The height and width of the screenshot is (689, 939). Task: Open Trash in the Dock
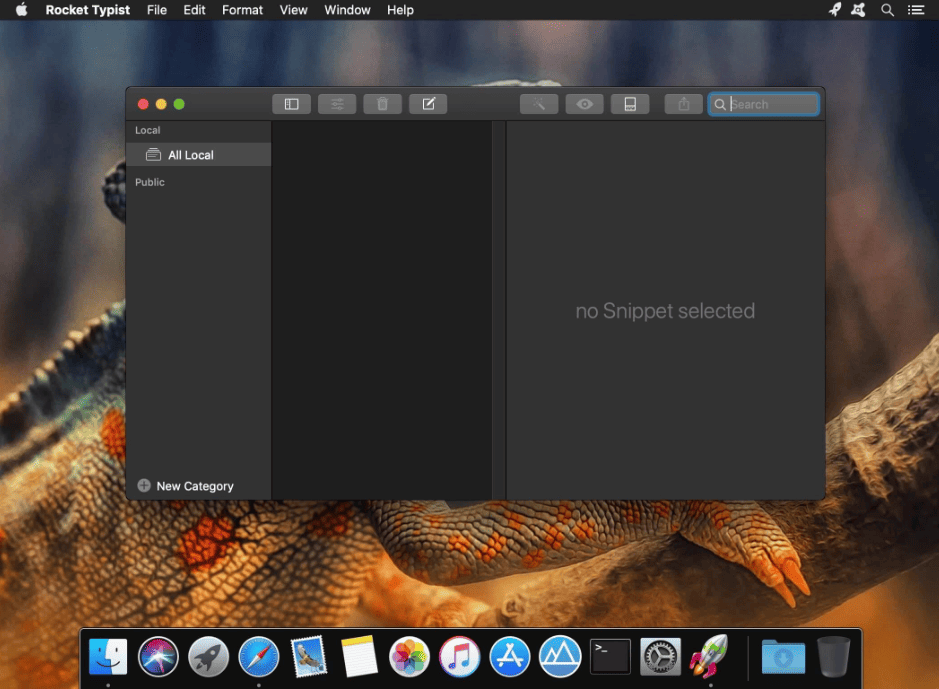pos(834,657)
